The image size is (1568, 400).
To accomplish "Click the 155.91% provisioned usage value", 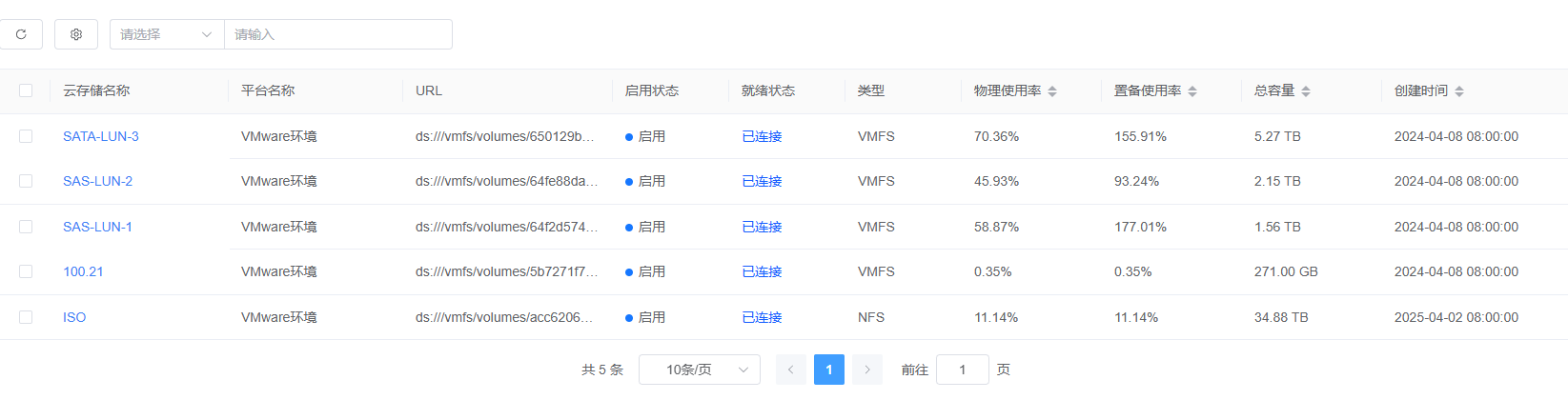I will (x=1140, y=136).
